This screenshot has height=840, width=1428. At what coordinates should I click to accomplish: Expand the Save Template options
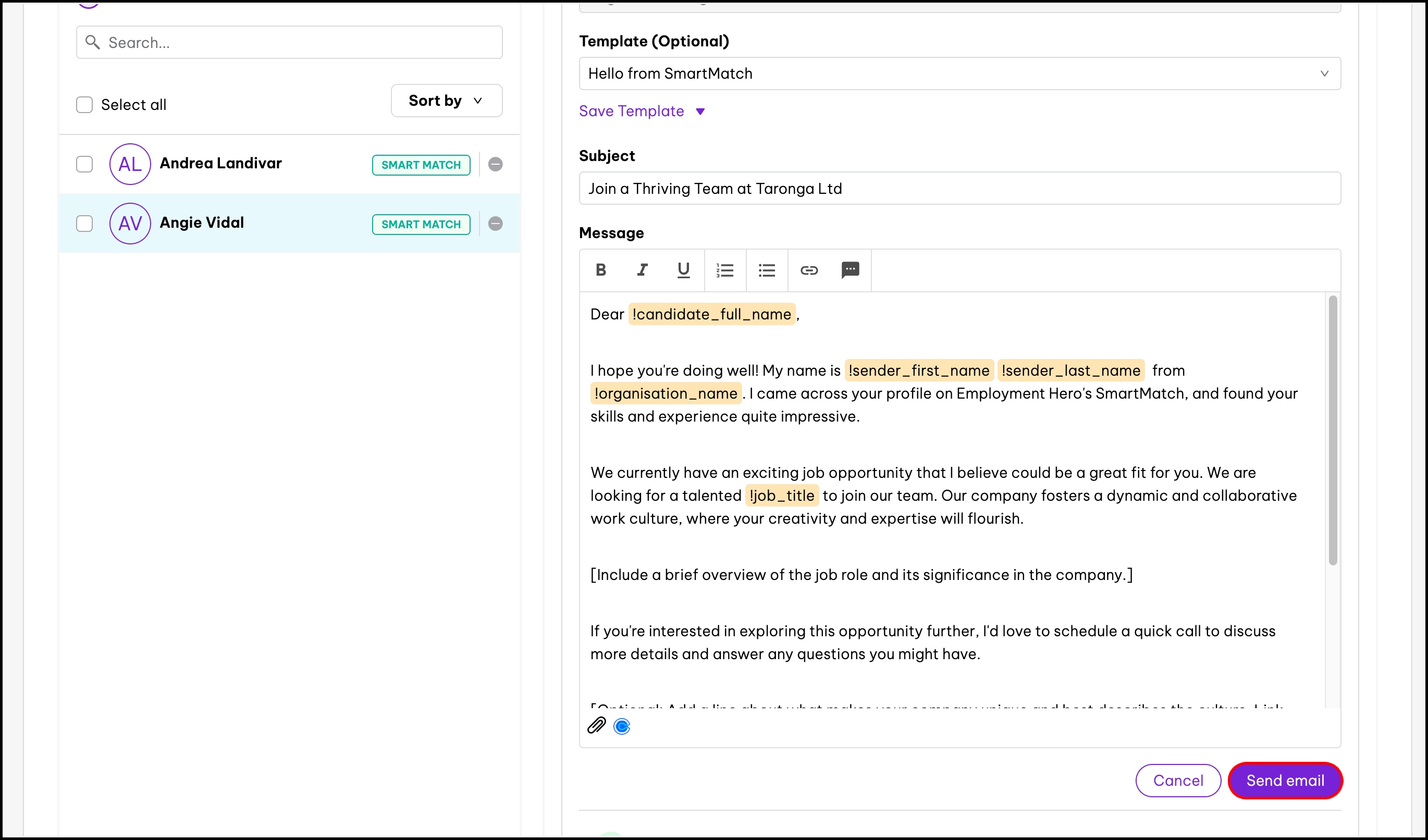[642, 111]
